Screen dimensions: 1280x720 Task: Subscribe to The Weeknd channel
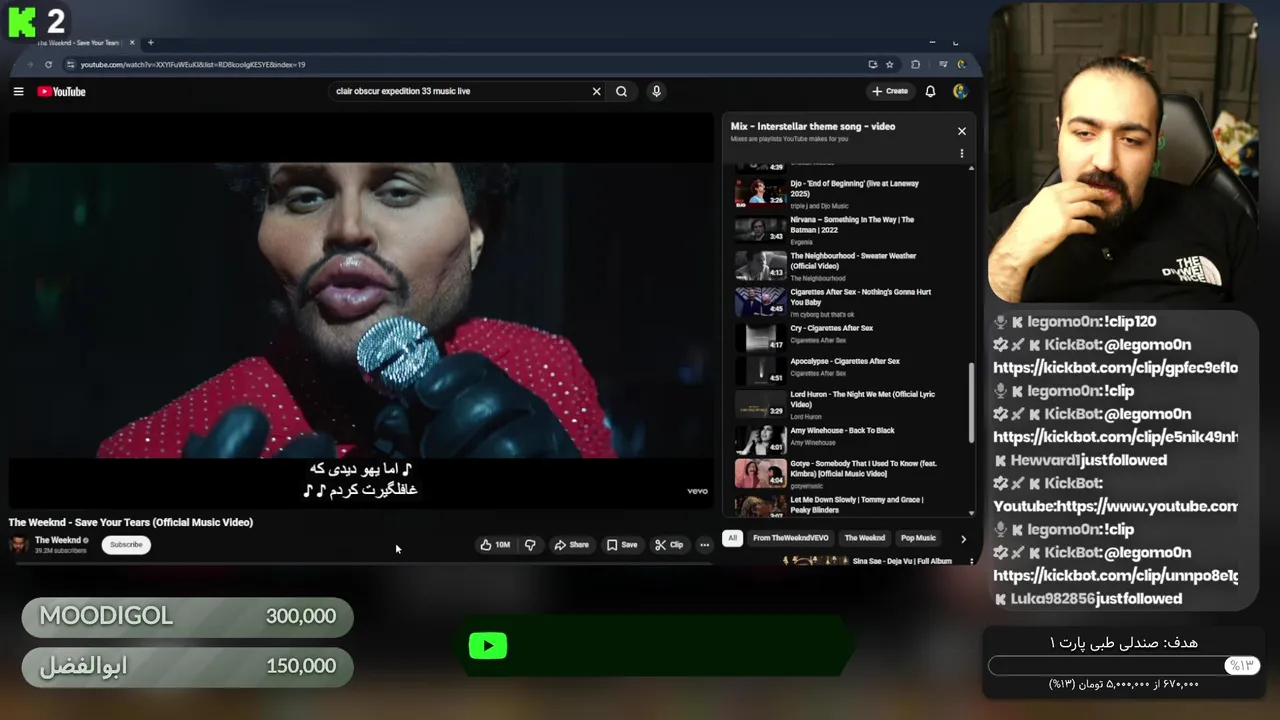(x=126, y=545)
